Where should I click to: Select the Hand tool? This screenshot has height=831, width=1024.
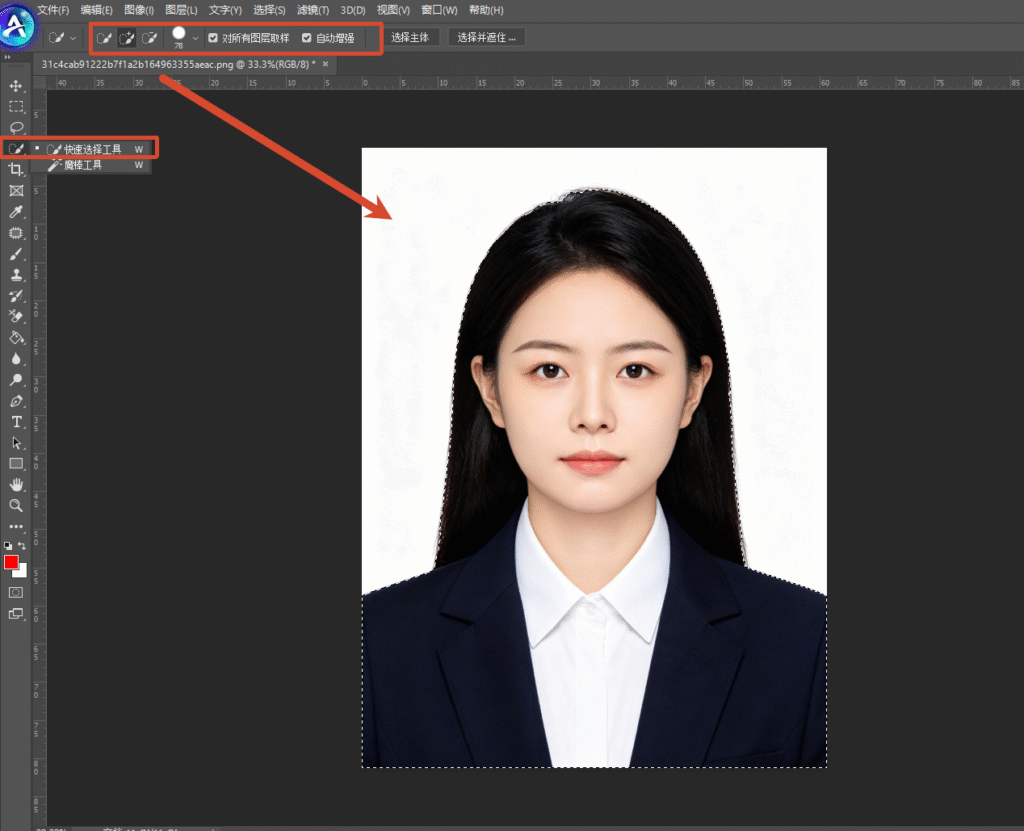tap(16, 485)
